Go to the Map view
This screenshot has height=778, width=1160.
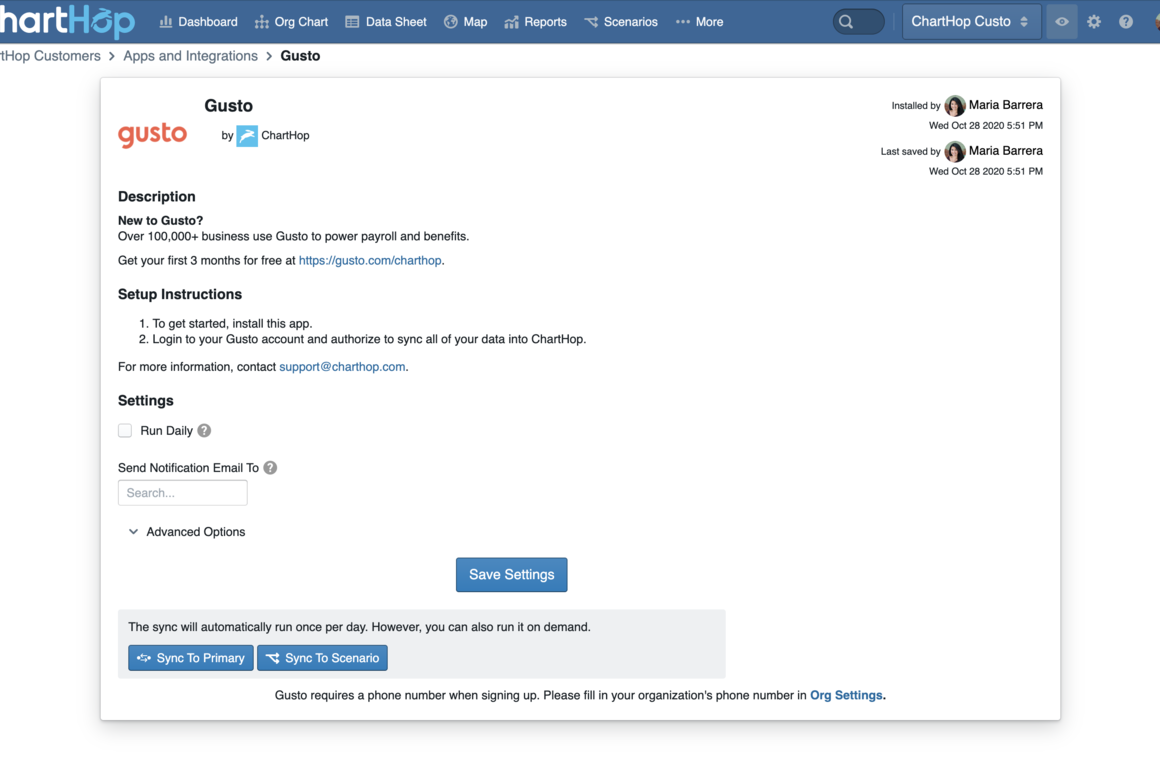pyautogui.click(x=465, y=22)
